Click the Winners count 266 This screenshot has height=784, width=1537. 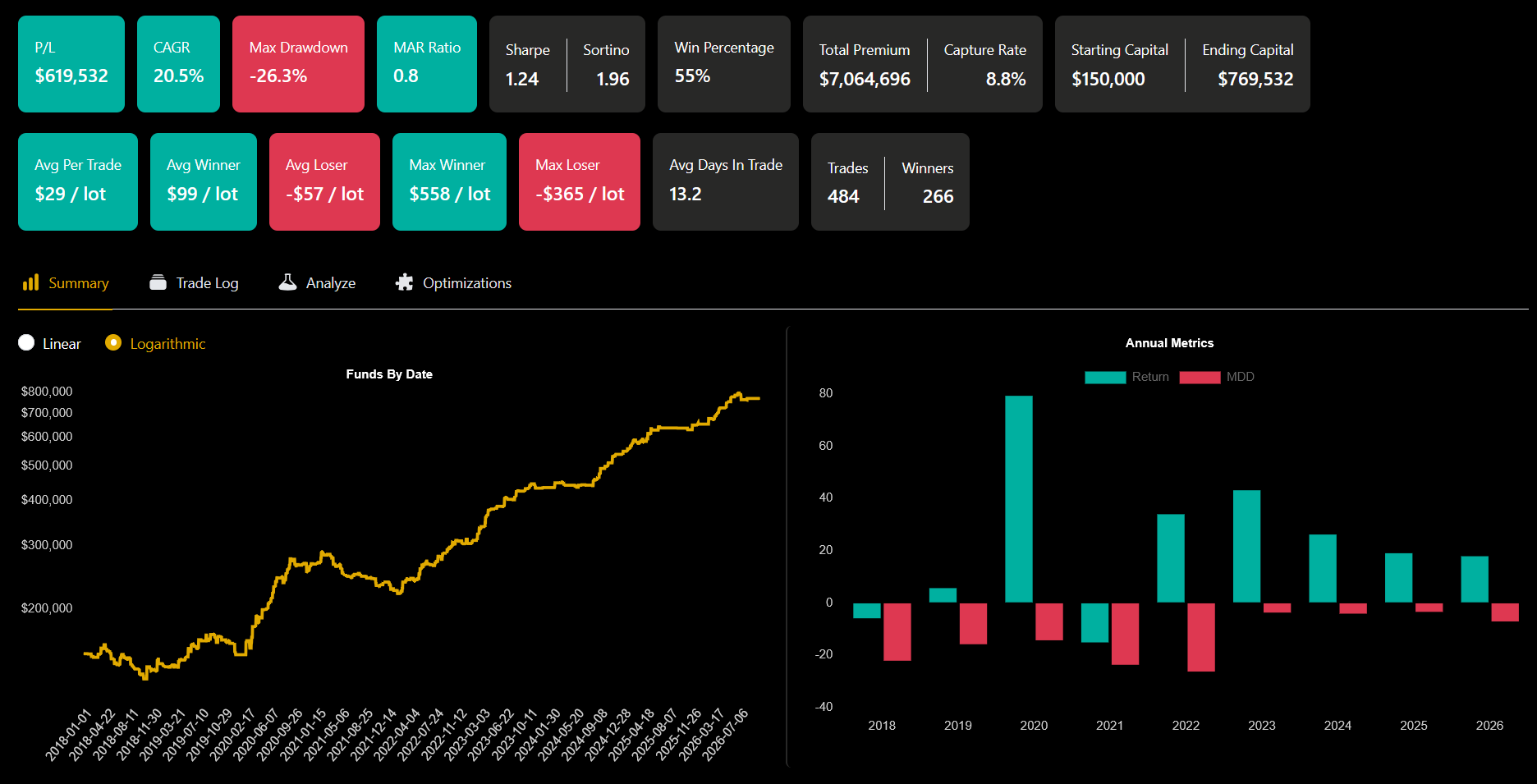point(938,197)
